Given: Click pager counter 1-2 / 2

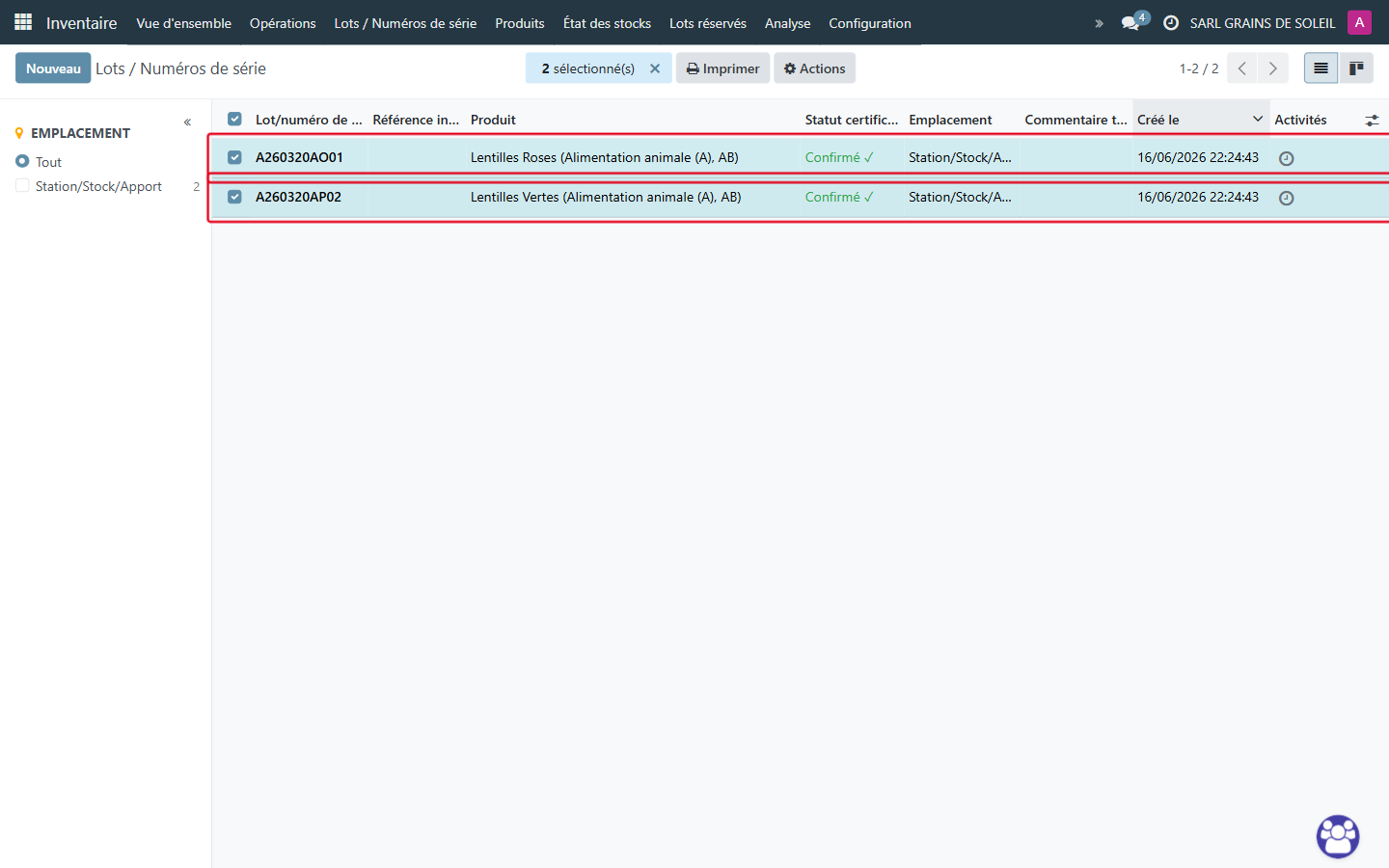Looking at the screenshot, I should 1199,68.
